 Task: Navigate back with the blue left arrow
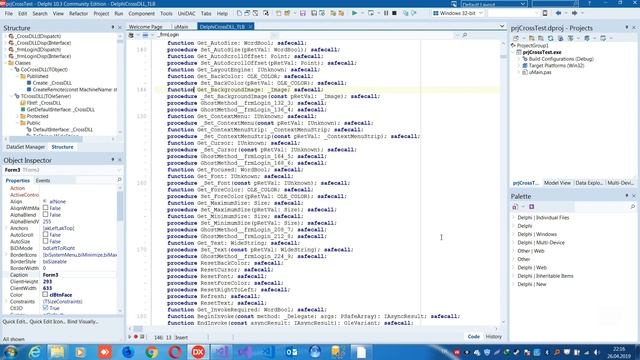[x=558, y=13]
